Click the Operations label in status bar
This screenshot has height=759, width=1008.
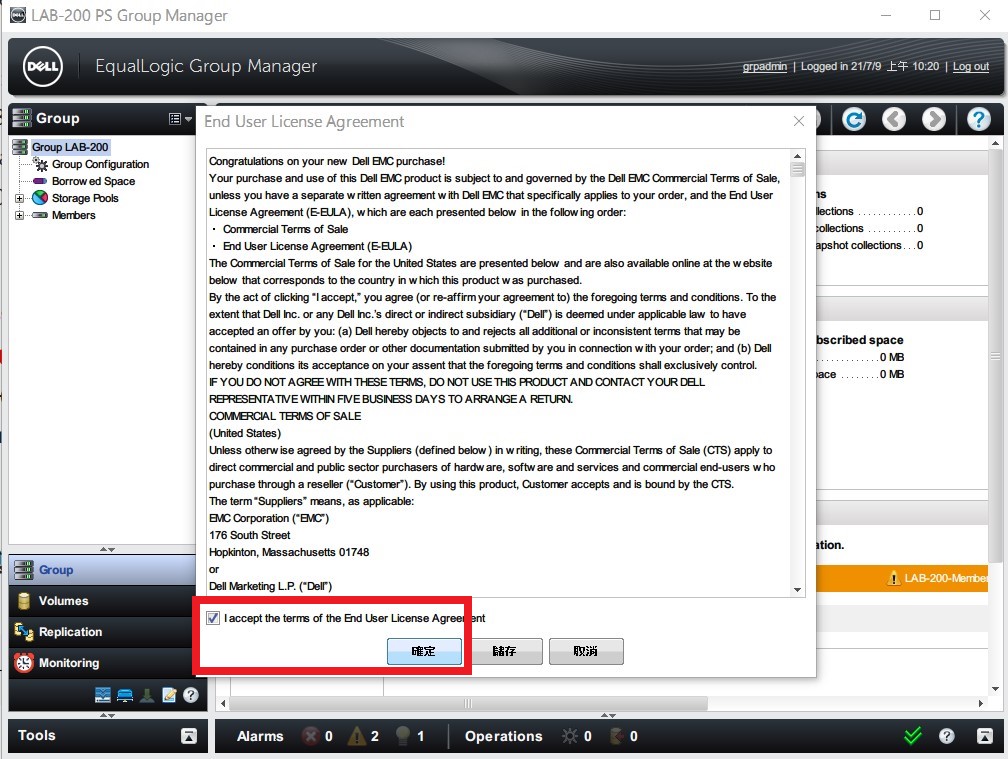(503, 736)
